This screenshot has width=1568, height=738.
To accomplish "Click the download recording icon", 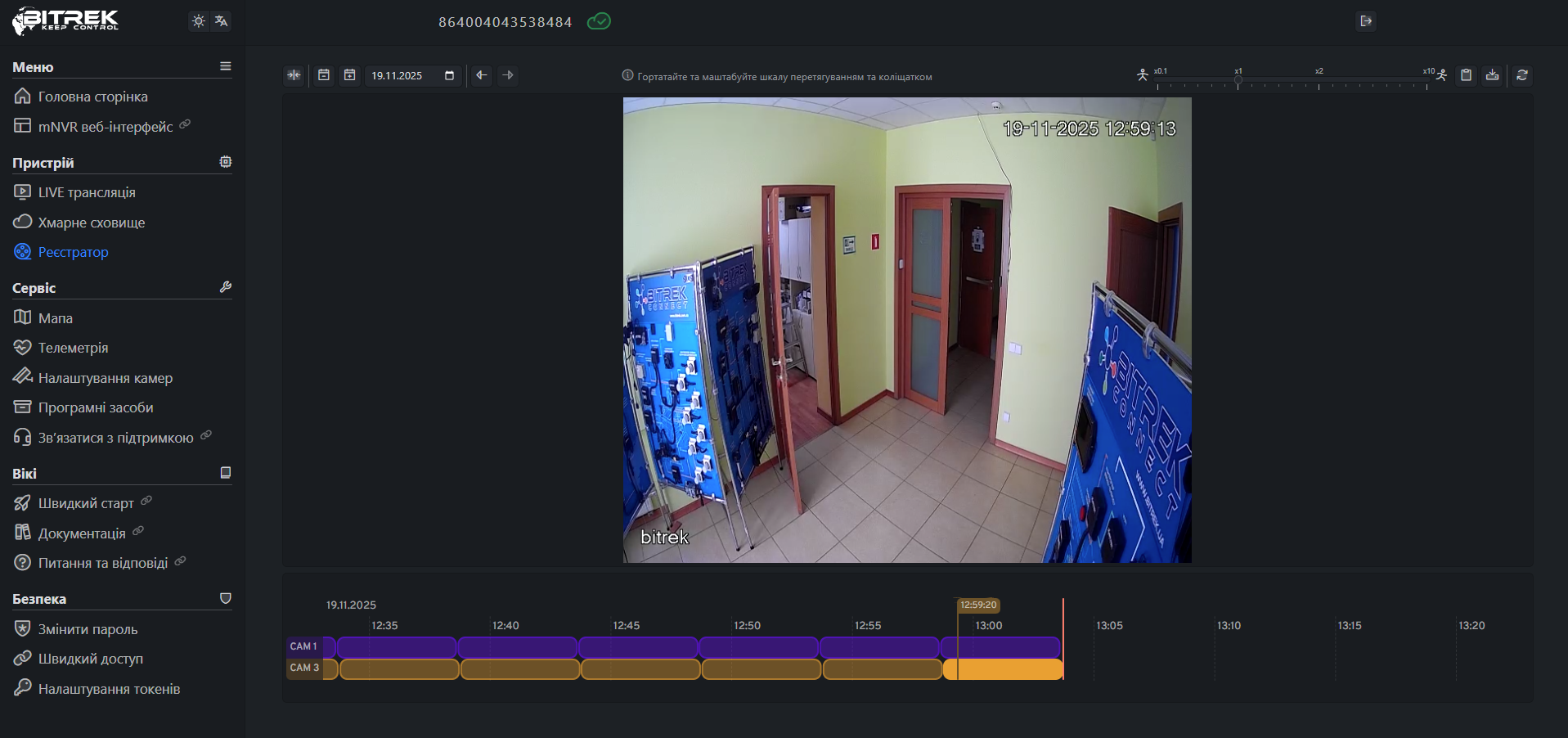I will tap(1492, 75).
